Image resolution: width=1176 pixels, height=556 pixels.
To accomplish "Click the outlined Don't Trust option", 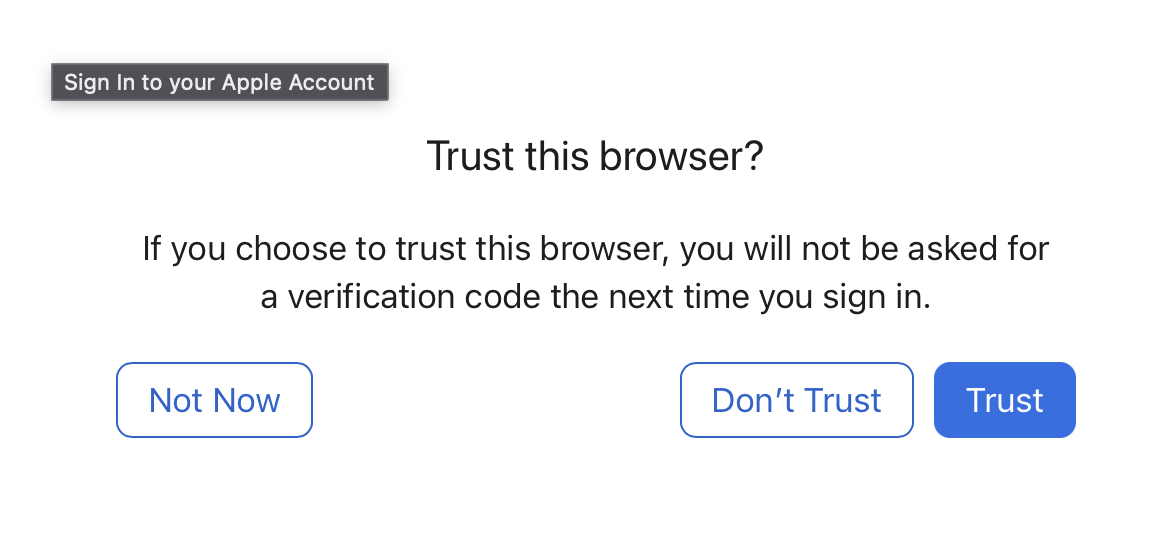I will 796,400.
